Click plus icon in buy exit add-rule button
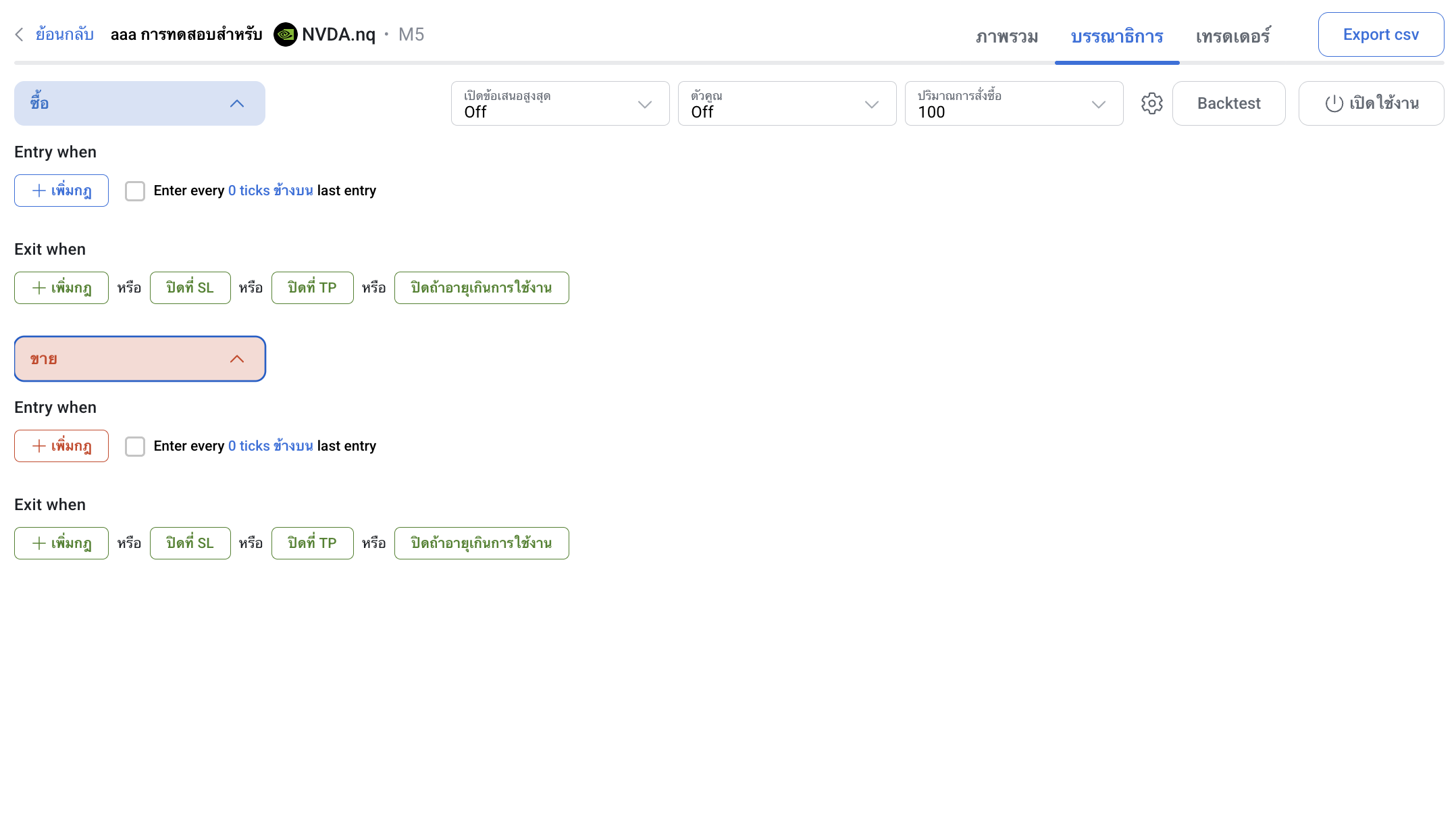This screenshot has width=1456, height=827. click(39, 288)
